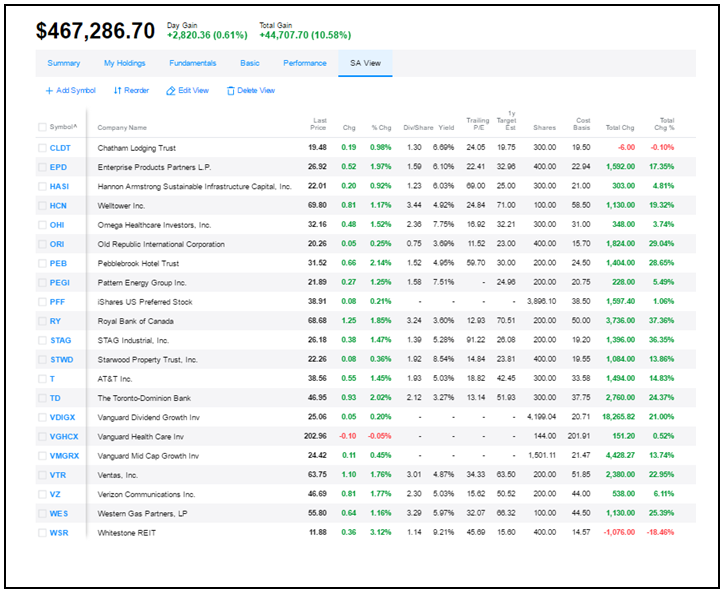
Task: Click the Edit View link
Action: tap(194, 91)
